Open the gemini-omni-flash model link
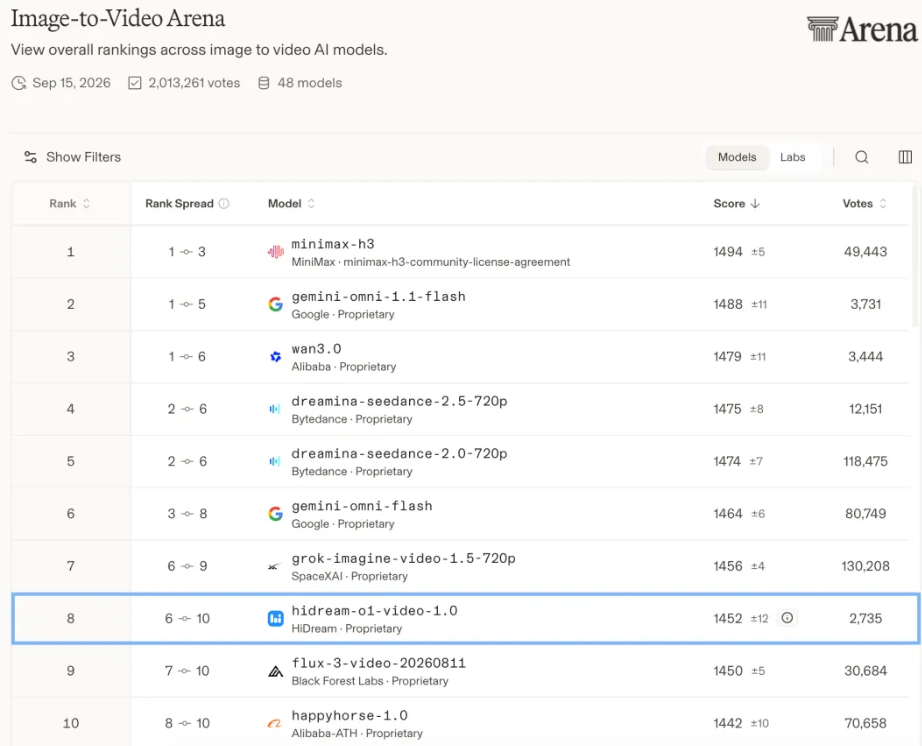The height and width of the screenshot is (746, 922). point(362,506)
